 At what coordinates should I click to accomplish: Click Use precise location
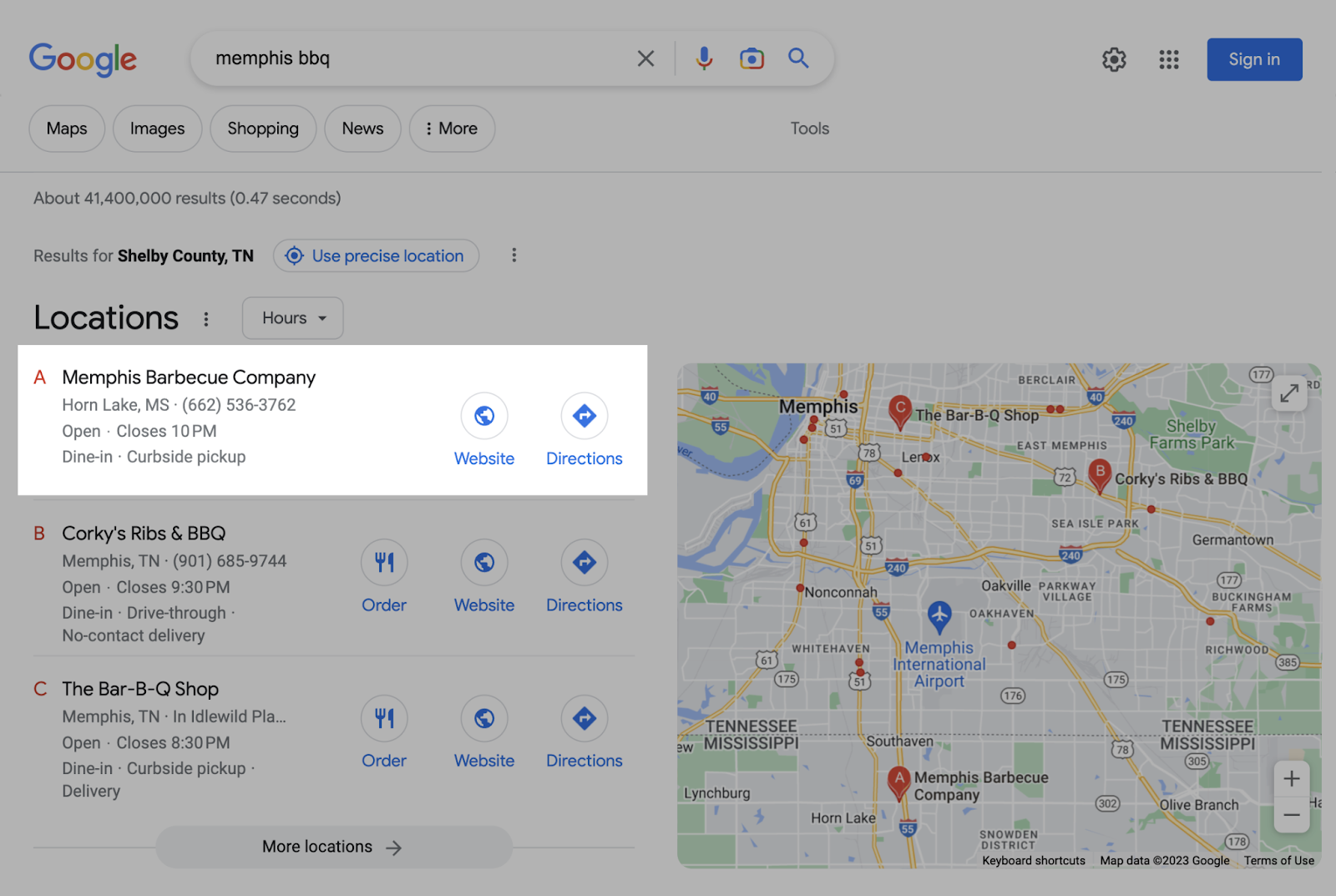377,256
